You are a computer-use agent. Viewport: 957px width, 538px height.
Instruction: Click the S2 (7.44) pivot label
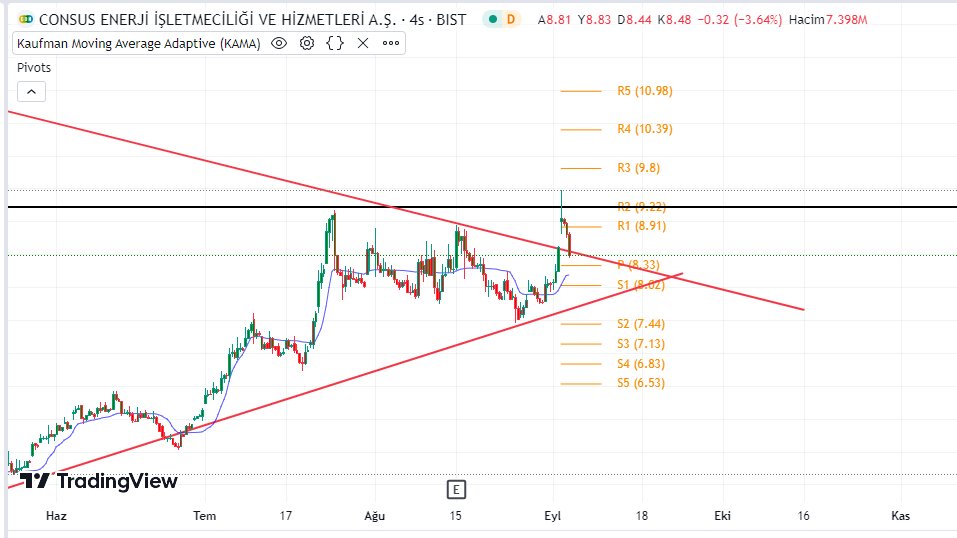[641, 324]
